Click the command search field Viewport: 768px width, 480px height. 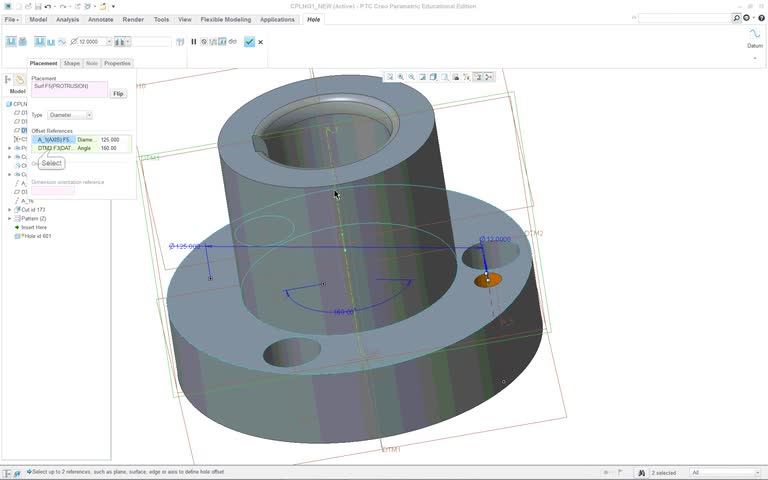coord(685,18)
